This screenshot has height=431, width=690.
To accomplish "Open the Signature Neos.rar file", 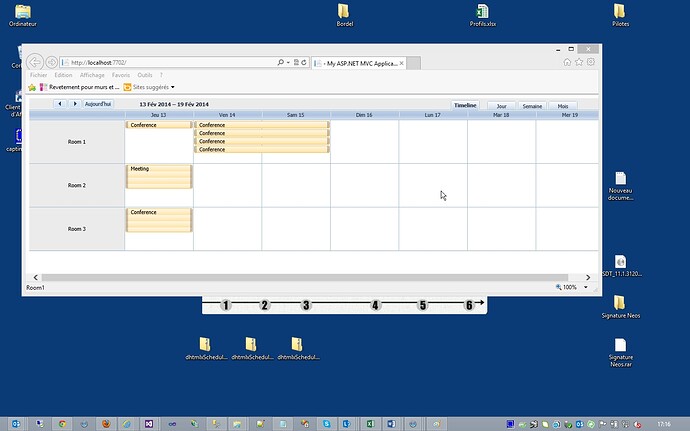I will click(620, 352).
